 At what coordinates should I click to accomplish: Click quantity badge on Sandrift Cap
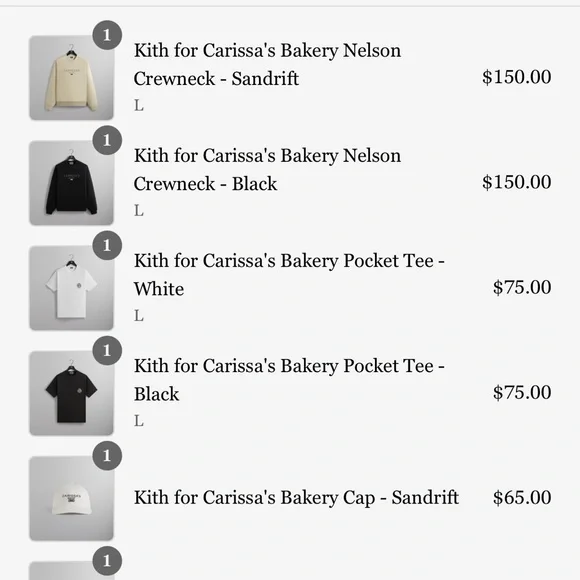(107, 455)
